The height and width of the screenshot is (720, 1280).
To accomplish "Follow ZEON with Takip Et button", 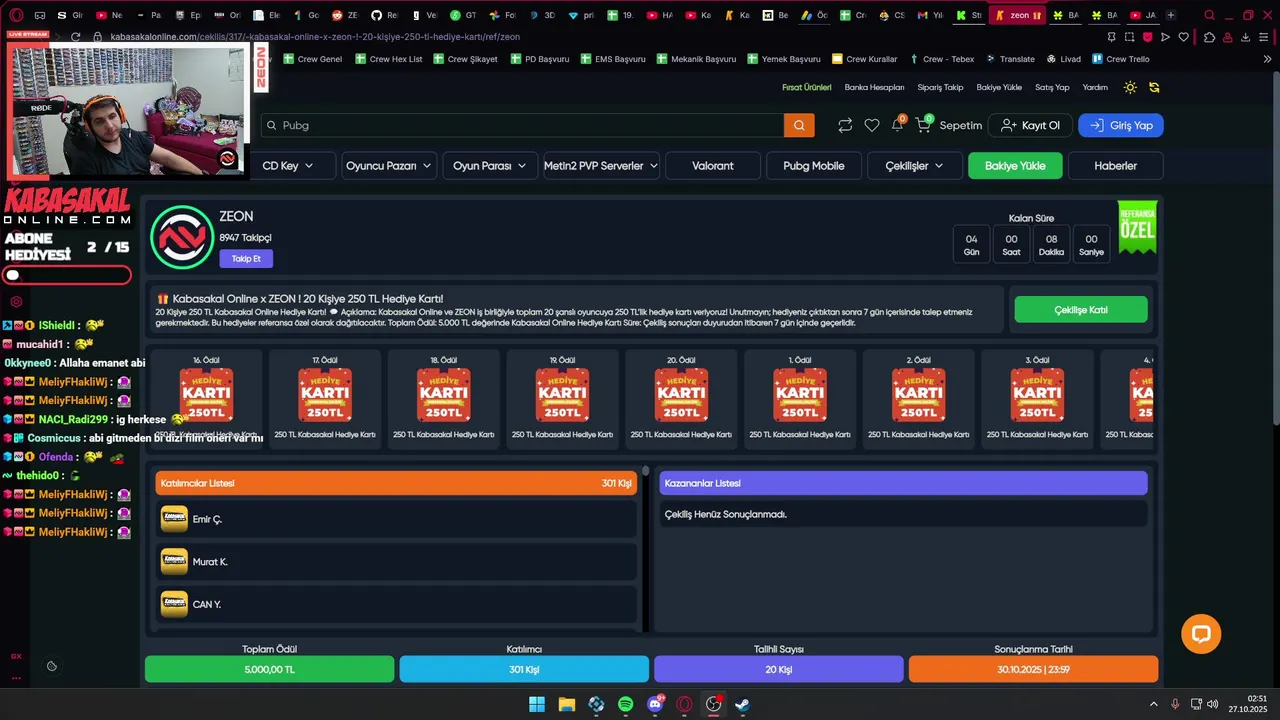I will coord(246,258).
